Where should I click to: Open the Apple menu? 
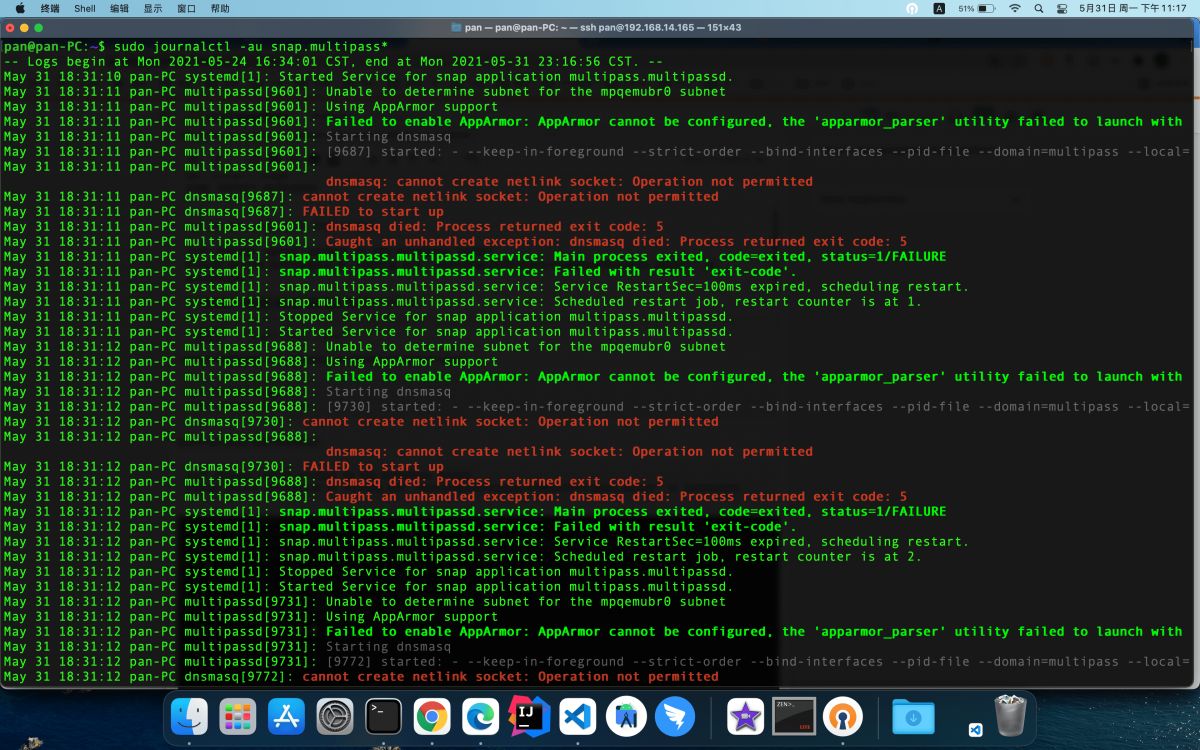pyautogui.click(x=19, y=8)
